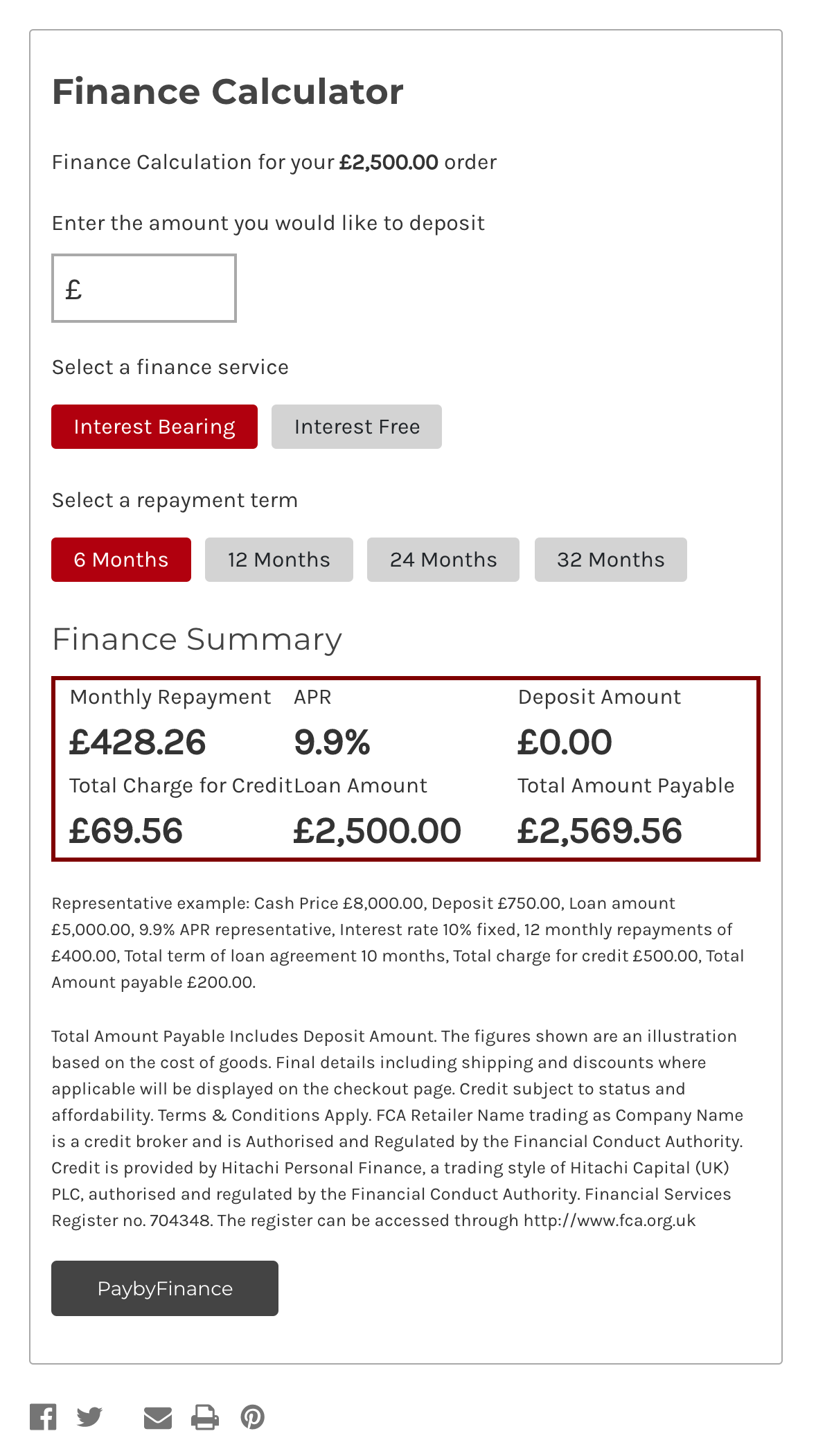Click the Finance Calculator heading

[x=227, y=91]
